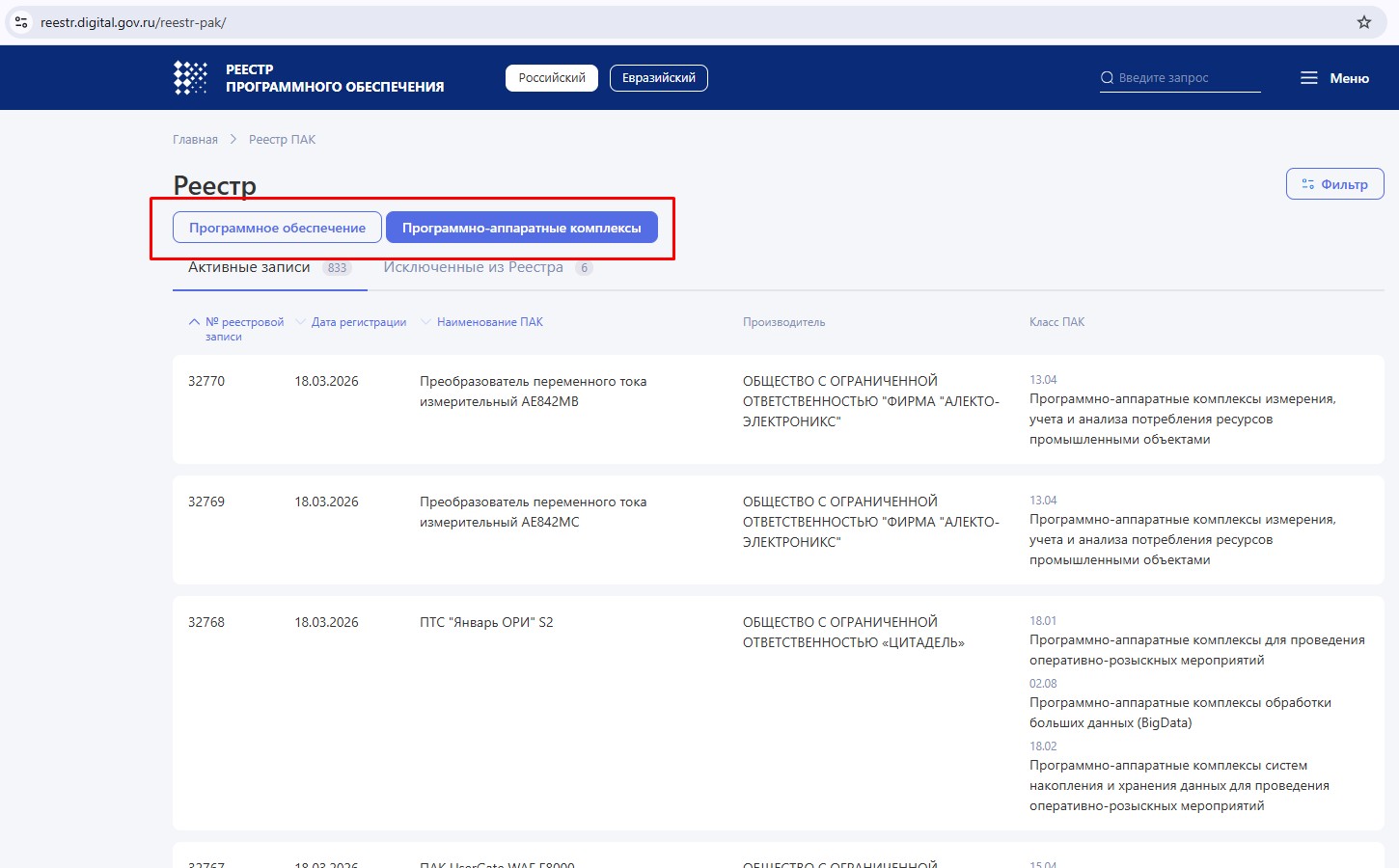Image resolution: width=1399 pixels, height=868 pixels.
Task: Click class code 02.08
Action: (1043, 684)
